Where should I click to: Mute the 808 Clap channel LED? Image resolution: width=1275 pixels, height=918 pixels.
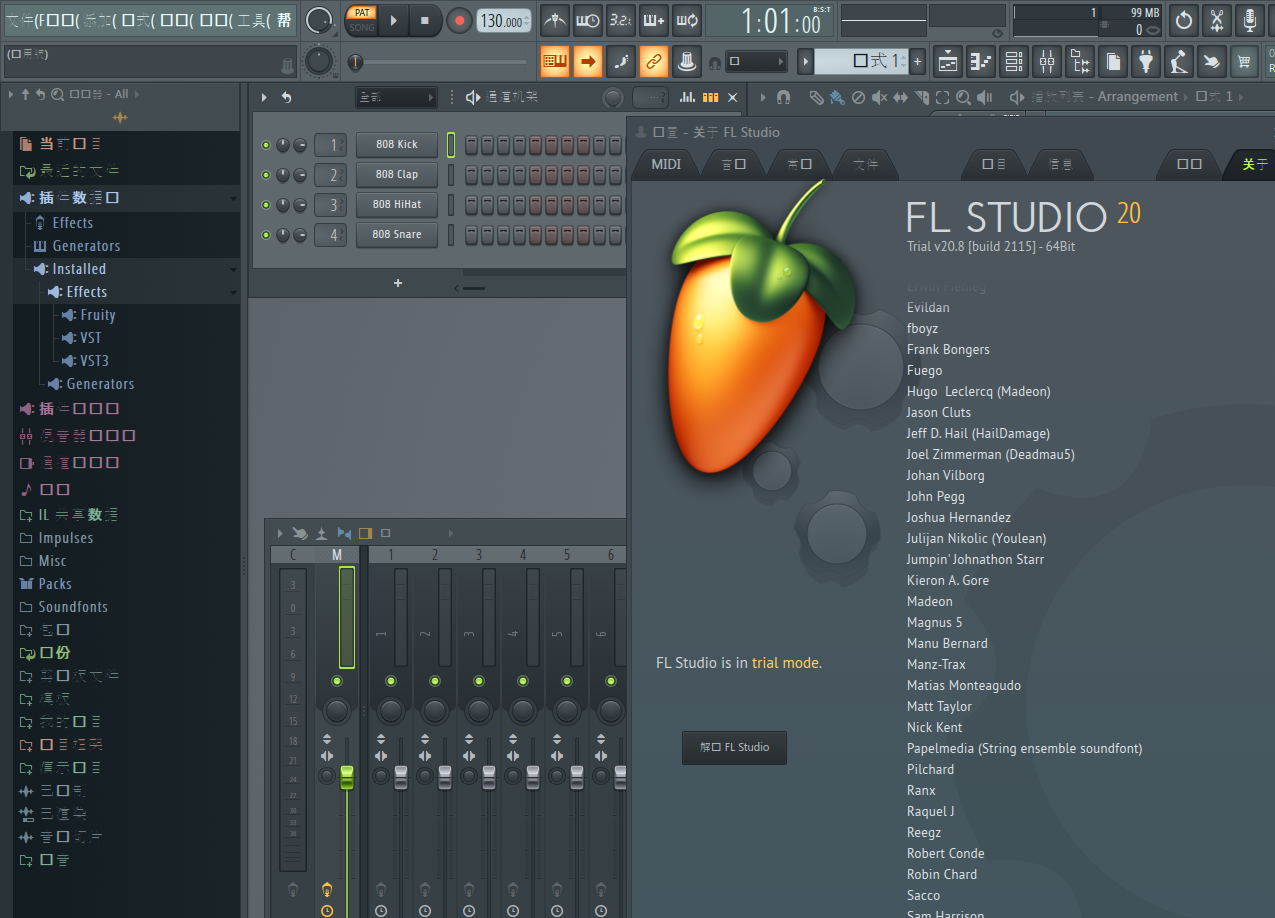[x=266, y=175]
